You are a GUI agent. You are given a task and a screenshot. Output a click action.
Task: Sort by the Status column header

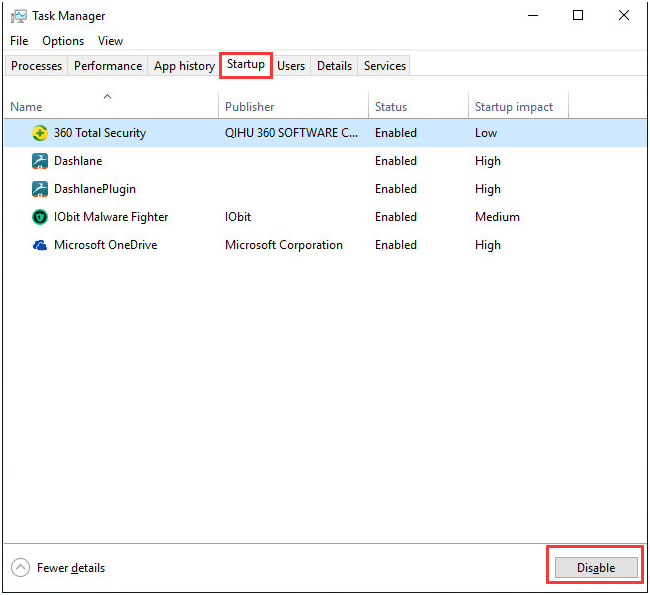pyautogui.click(x=391, y=107)
